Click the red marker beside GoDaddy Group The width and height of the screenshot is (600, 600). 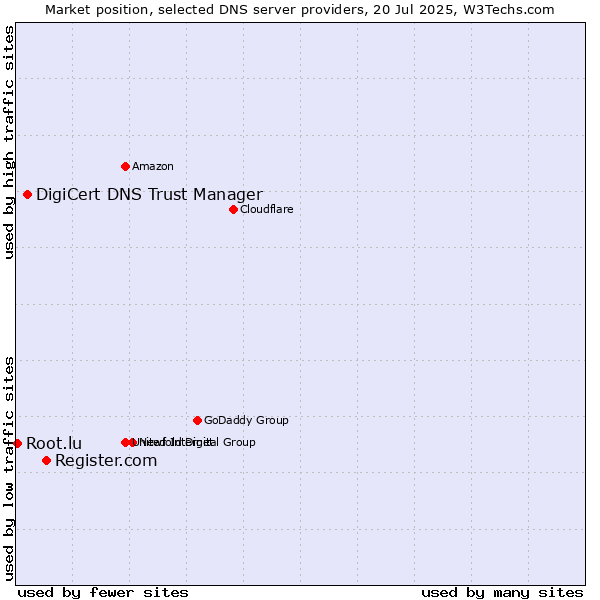[197, 421]
